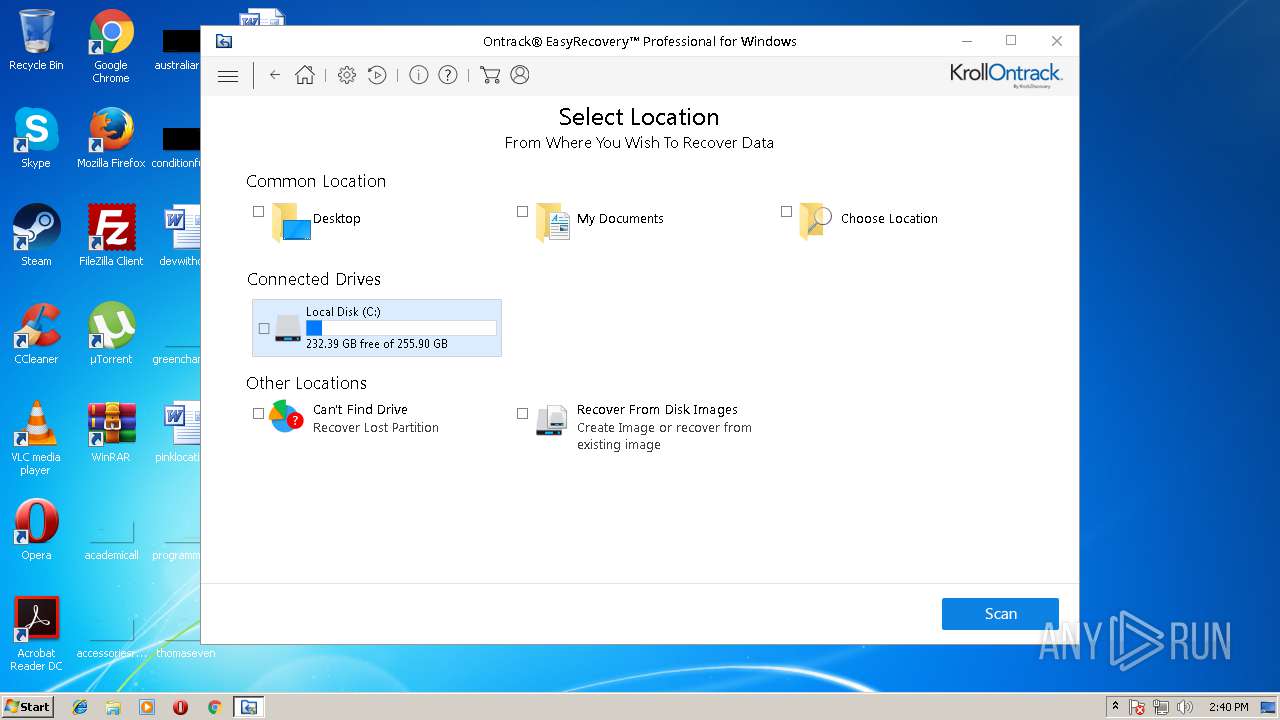Image resolution: width=1280 pixels, height=720 pixels.
Task: Open Opera desktop shortcut
Action: [x=36, y=529]
